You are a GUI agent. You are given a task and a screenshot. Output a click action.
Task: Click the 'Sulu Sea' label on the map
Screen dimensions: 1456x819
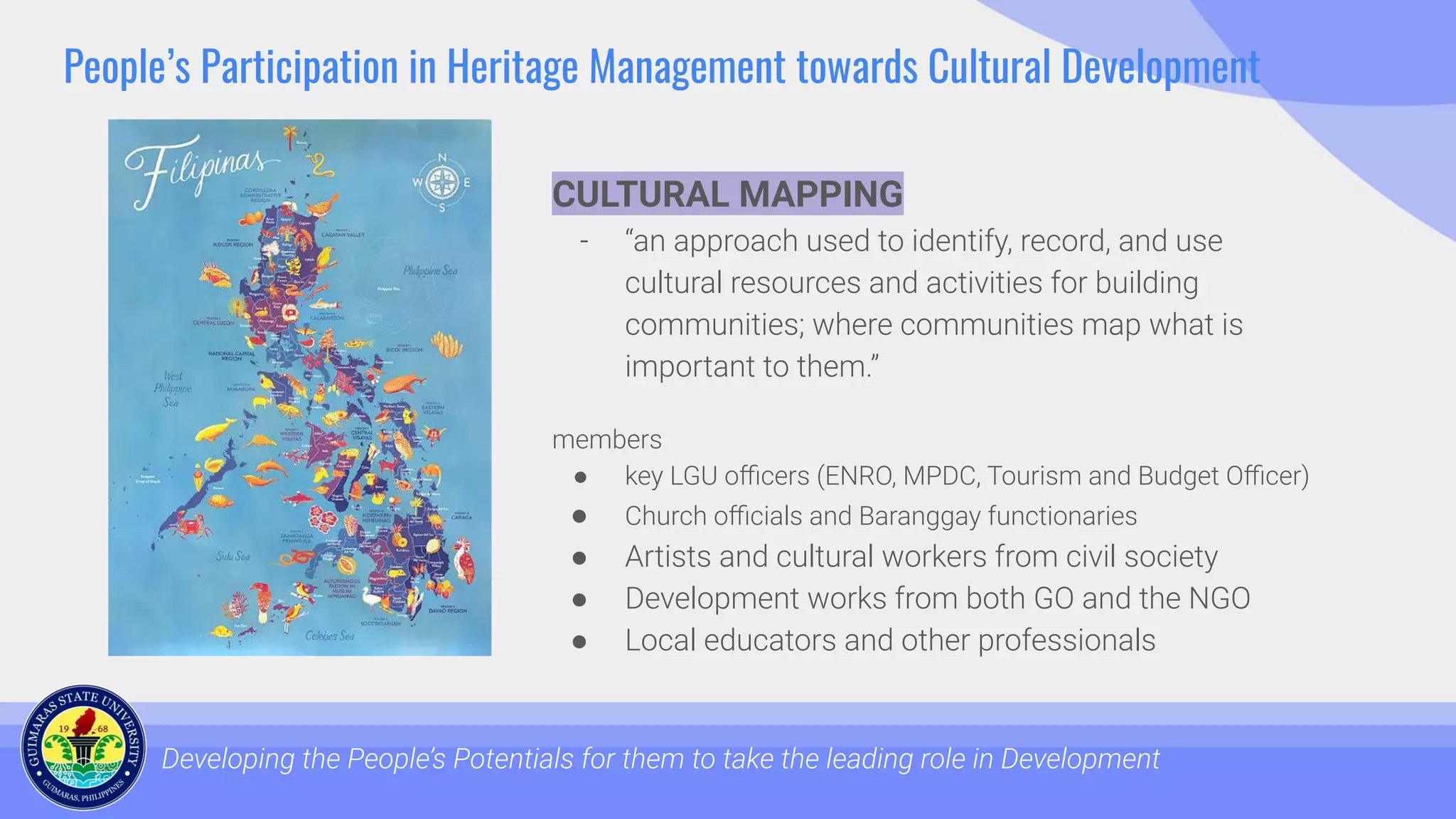coord(232,556)
